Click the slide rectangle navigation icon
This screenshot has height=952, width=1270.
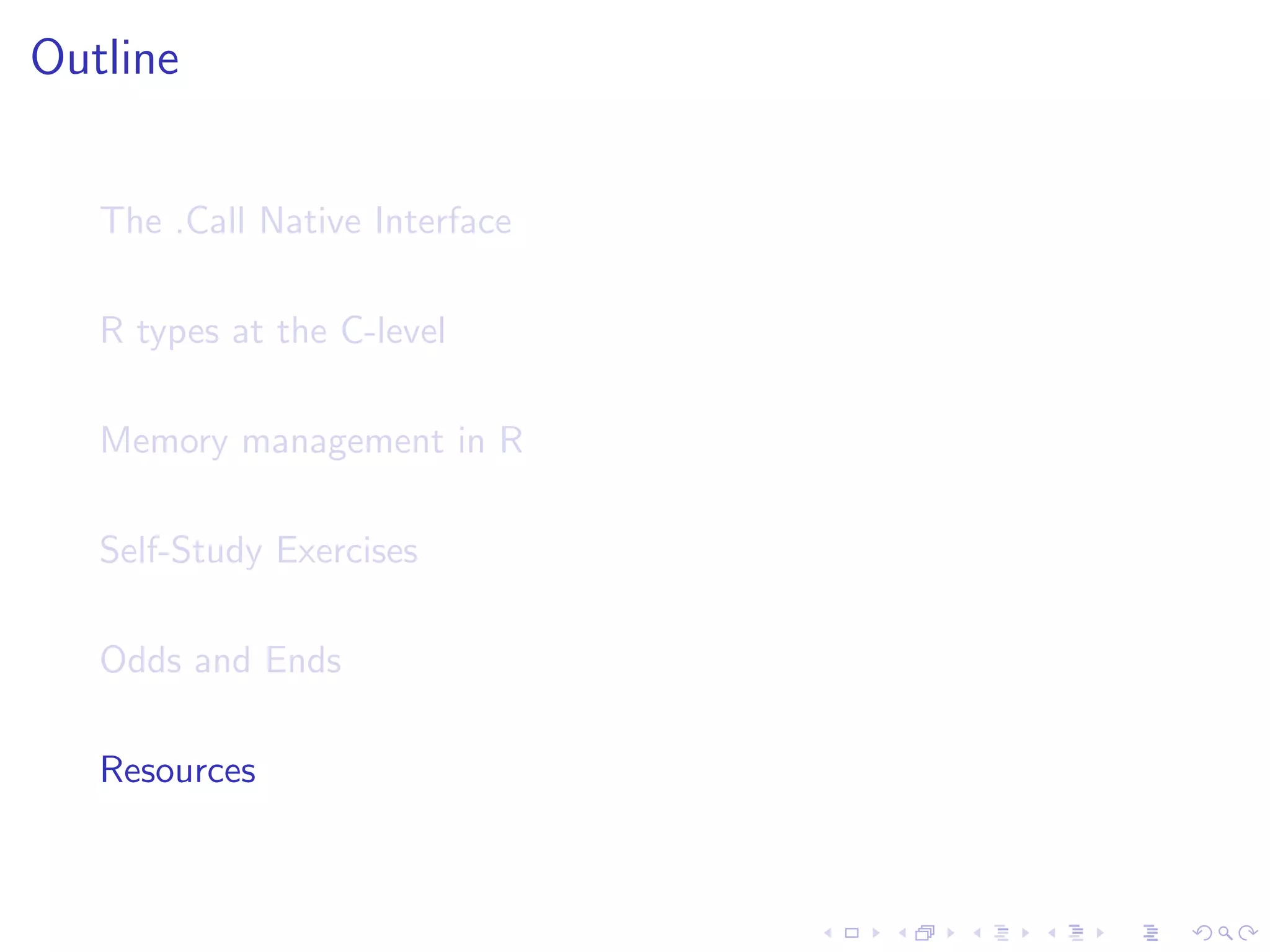point(852,933)
